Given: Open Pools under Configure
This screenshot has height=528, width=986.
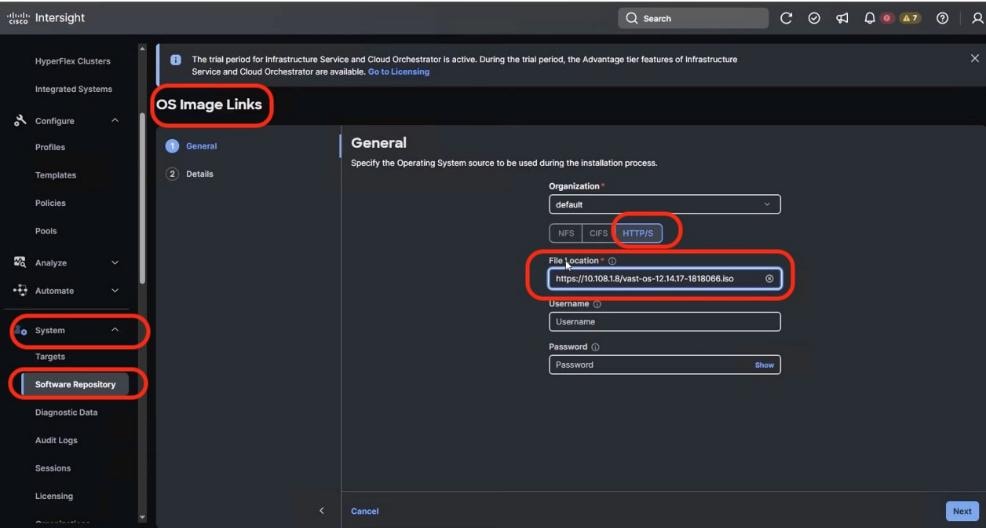Looking at the screenshot, I should click(x=46, y=231).
